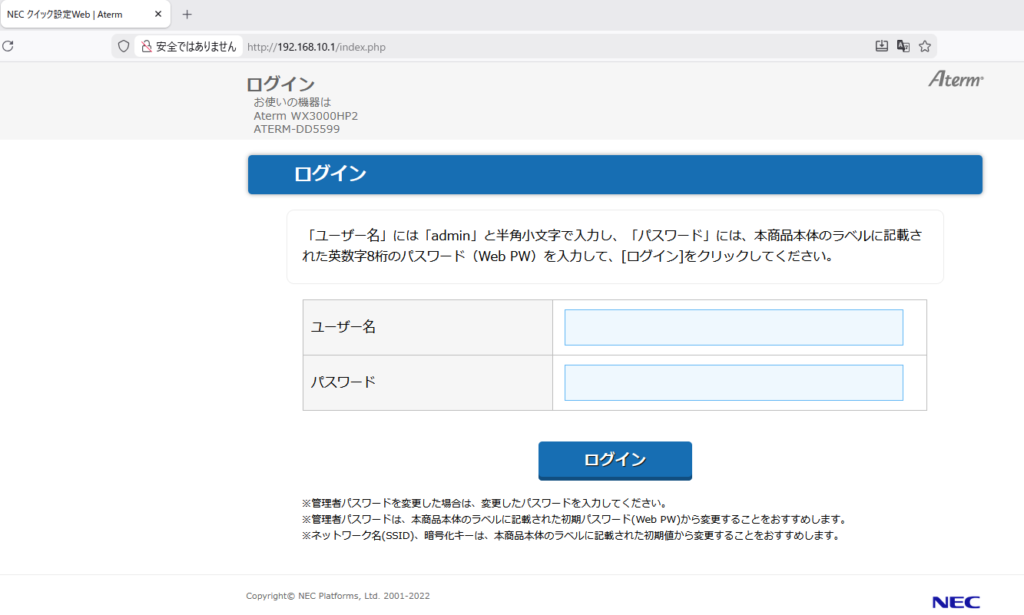Reload the page with the refresh icon

(x=8, y=46)
